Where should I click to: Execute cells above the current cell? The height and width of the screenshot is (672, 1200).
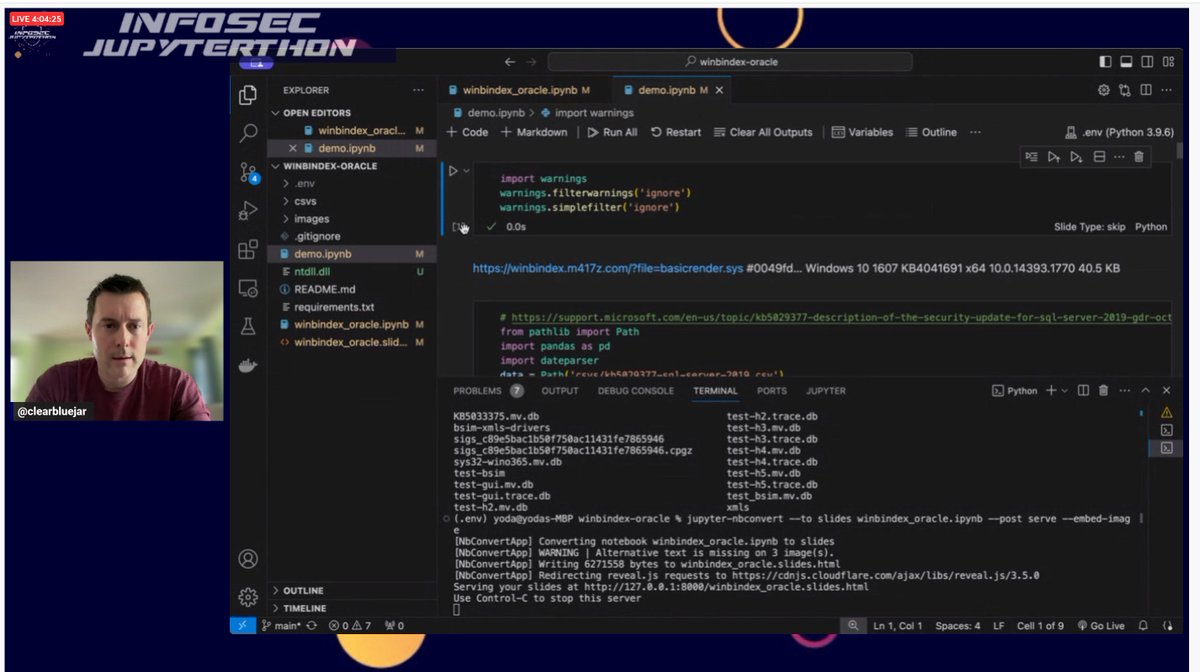1054,157
